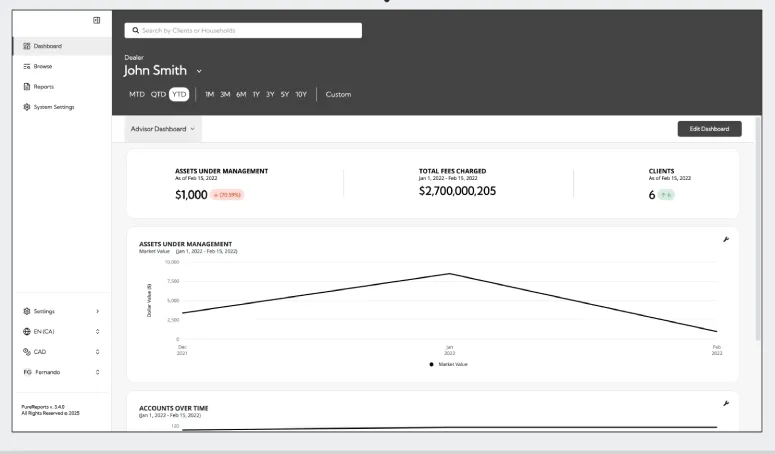Click the $1,000 assets value
This screenshot has width=775, height=454.
[191, 195]
